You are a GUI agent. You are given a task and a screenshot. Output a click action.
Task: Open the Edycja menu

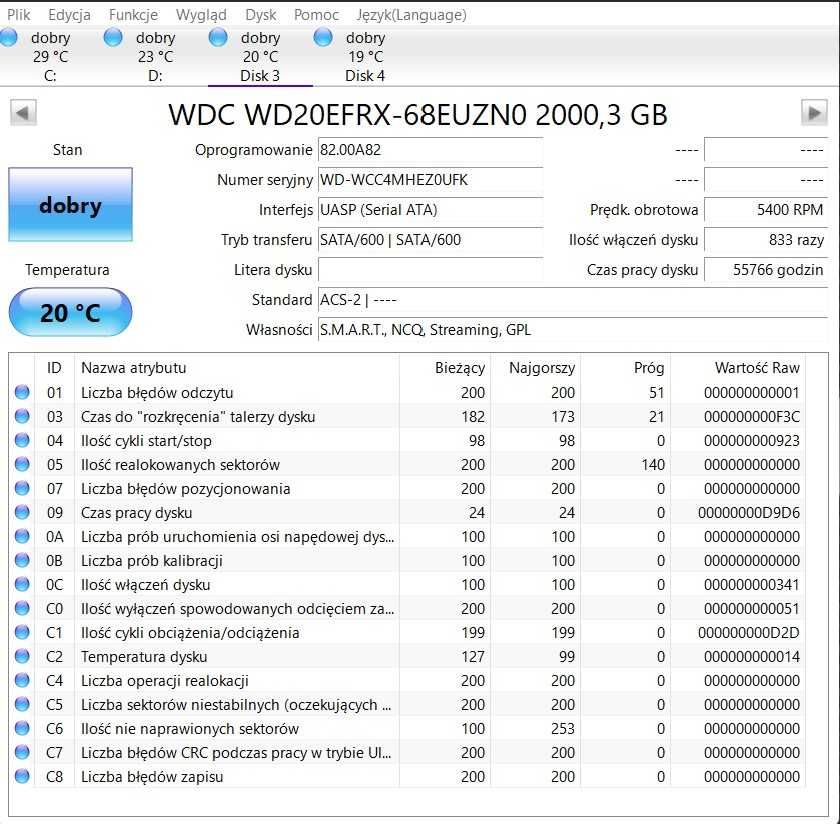pyautogui.click(x=69, y=14)
